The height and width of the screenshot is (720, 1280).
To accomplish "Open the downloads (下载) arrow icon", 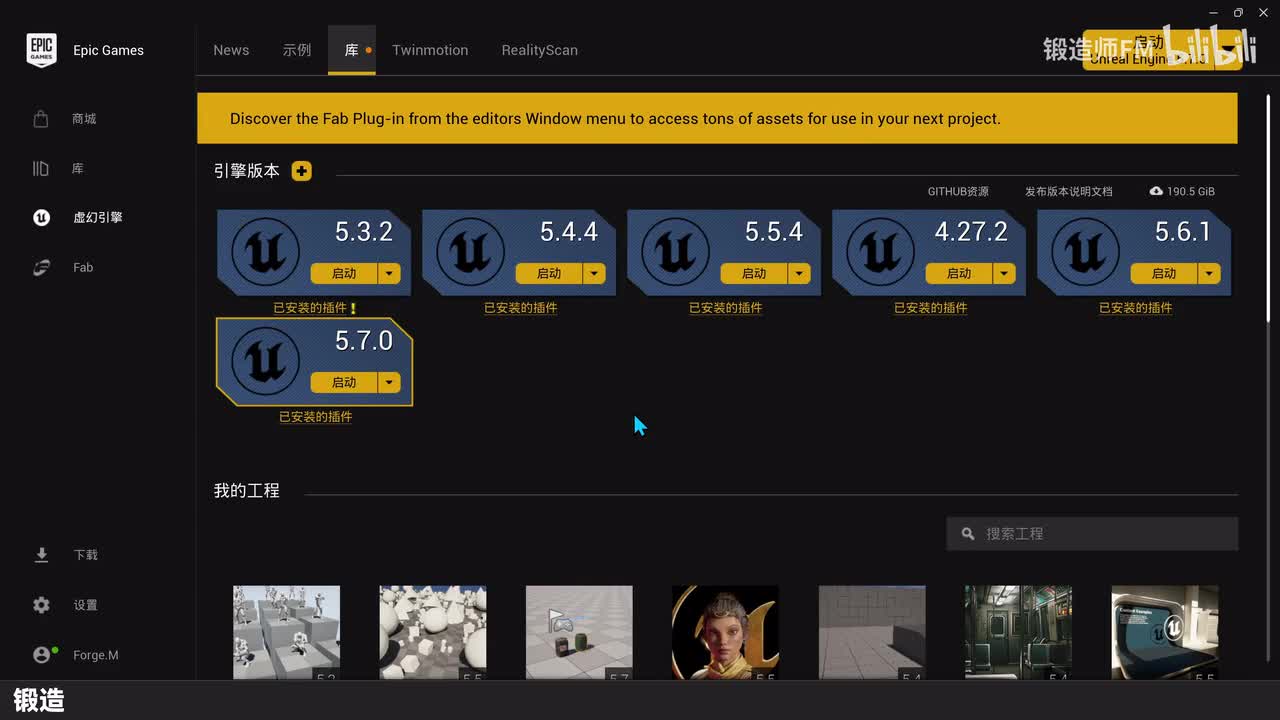I will click(x=41, y=555).
